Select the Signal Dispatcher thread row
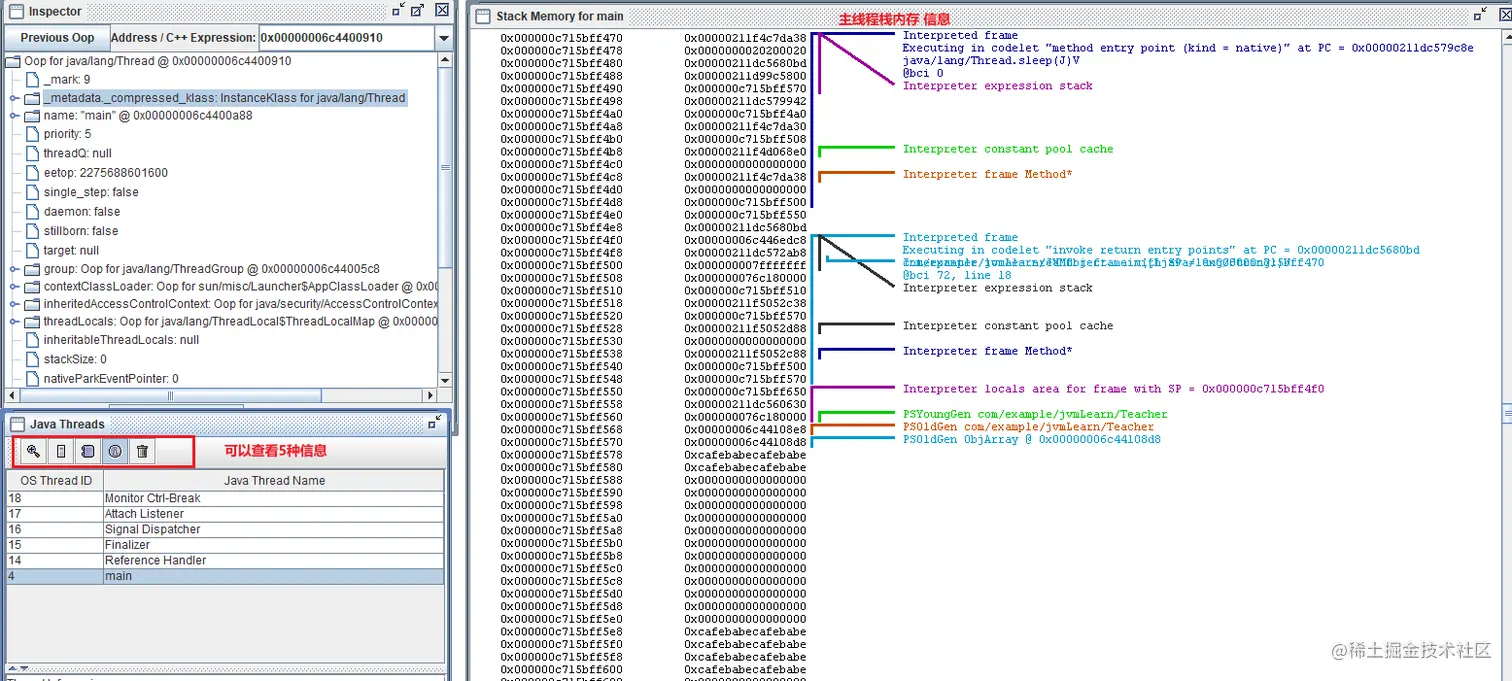This screenshot has width=1512, height=681. [225, 529]
